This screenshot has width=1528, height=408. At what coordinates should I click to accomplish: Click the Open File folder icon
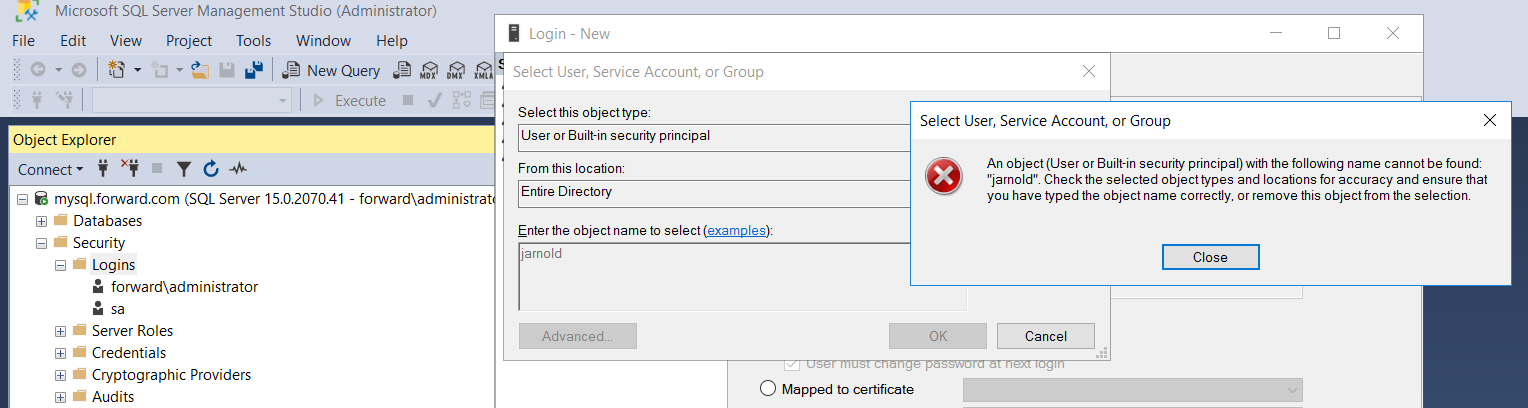point(200,70)
